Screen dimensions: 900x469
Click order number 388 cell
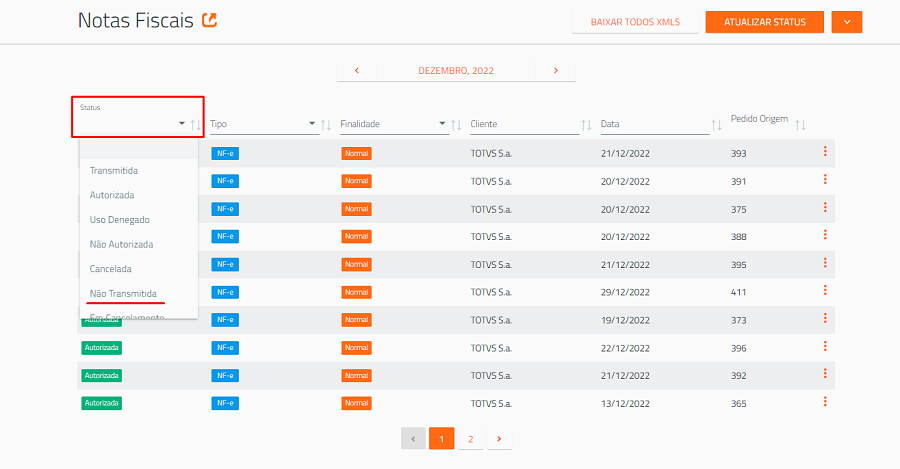point(738,237)
